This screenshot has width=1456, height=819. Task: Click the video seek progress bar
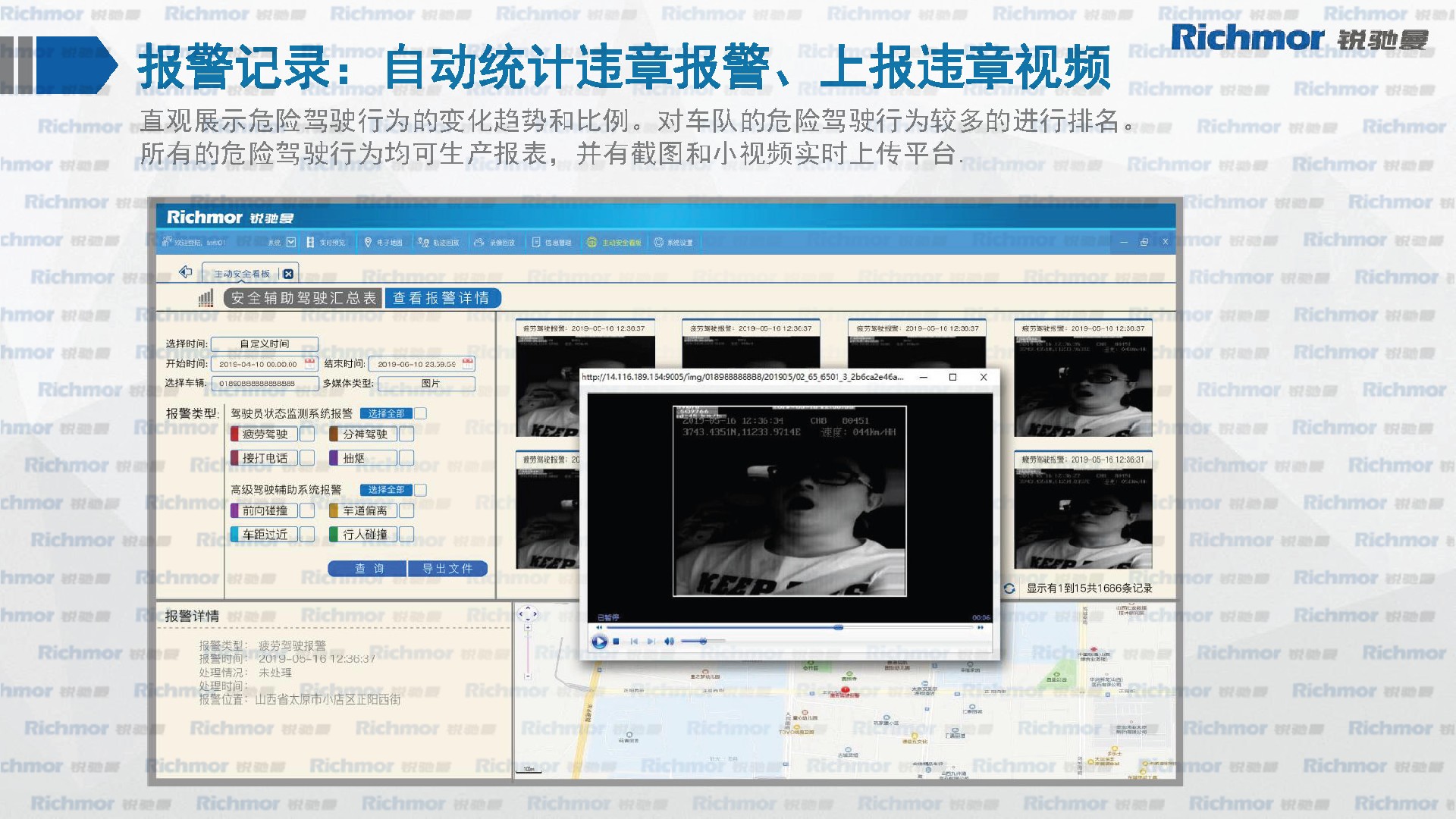pyautogui.click(x=789, y=627)
